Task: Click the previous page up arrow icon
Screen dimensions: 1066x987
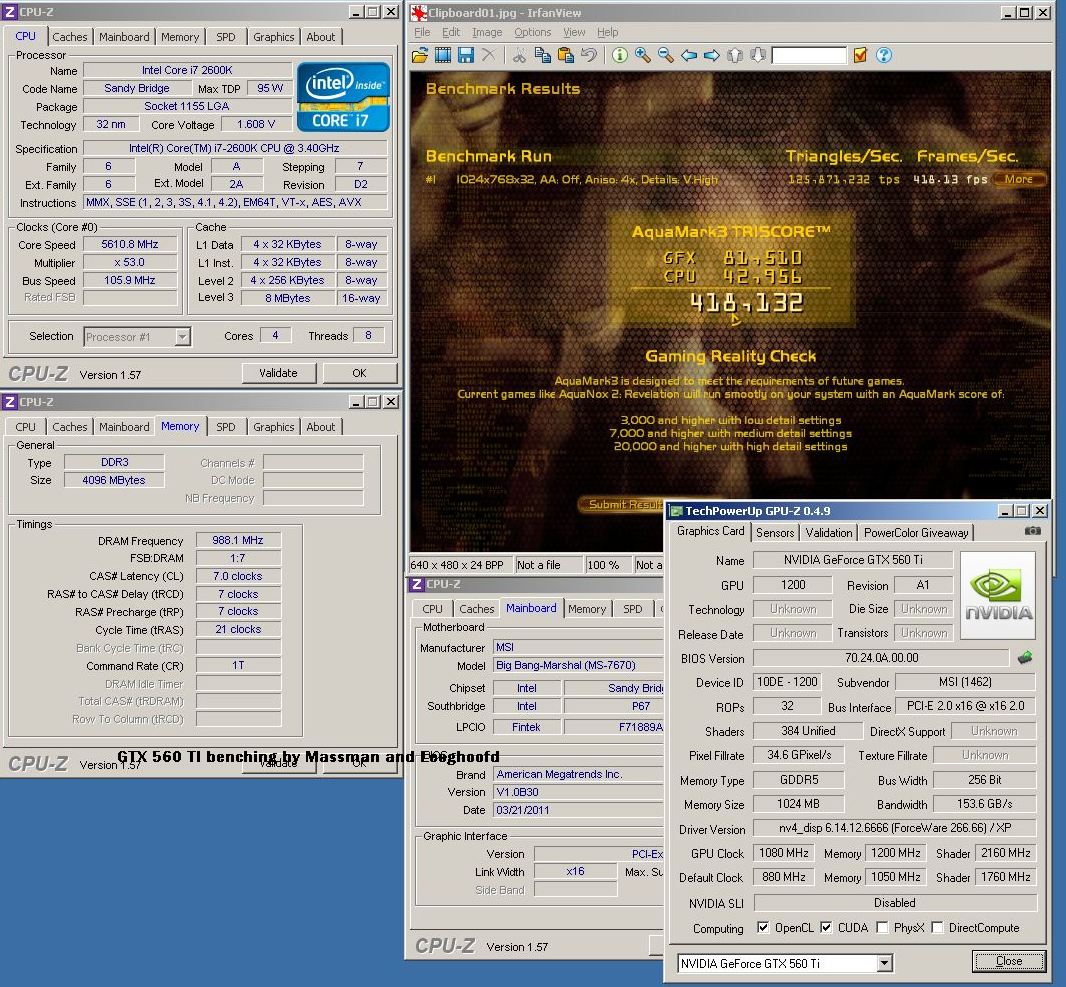Action: pyautogui.click(x=735, y=56)
